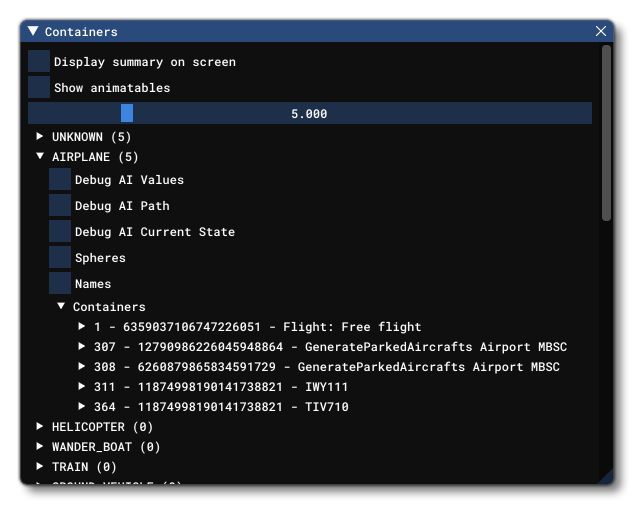
Task: Expand the TRAIN (0) category
Action: click(x=40, y=466)
